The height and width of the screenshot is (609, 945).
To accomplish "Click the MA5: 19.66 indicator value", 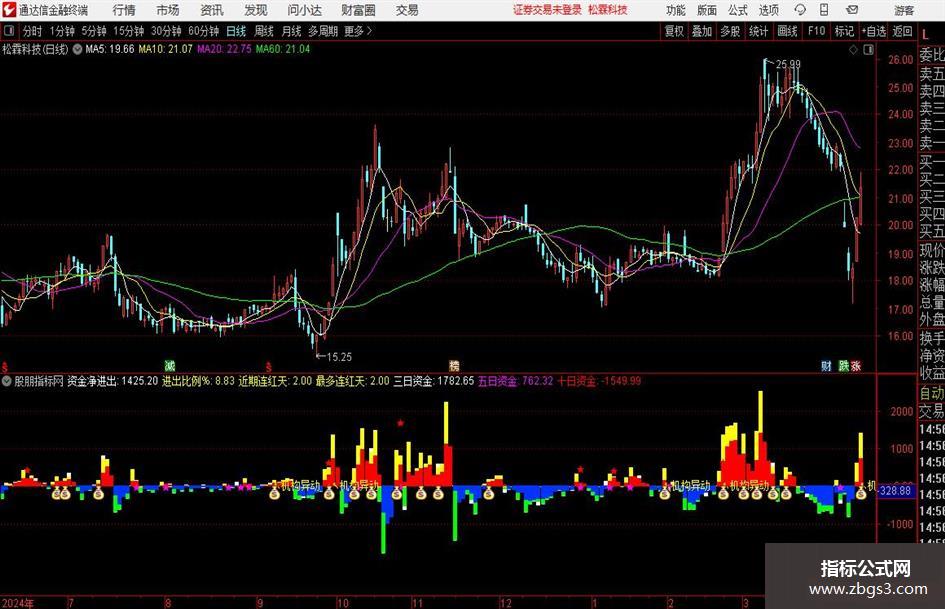I will click(x=110, y=49).
